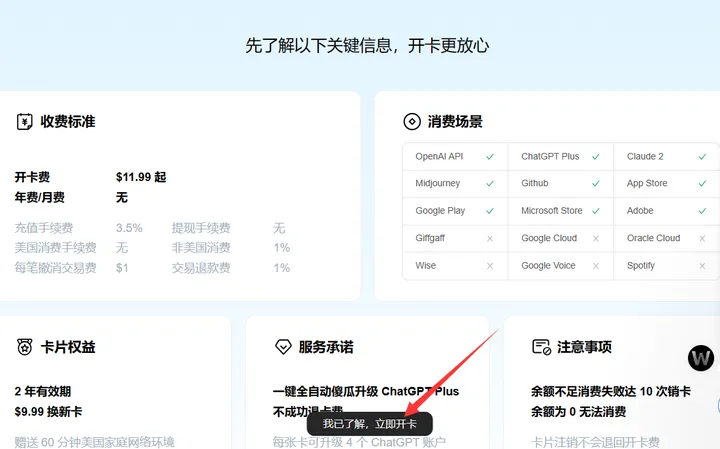Select the Microsoft Store table cell

551,211
